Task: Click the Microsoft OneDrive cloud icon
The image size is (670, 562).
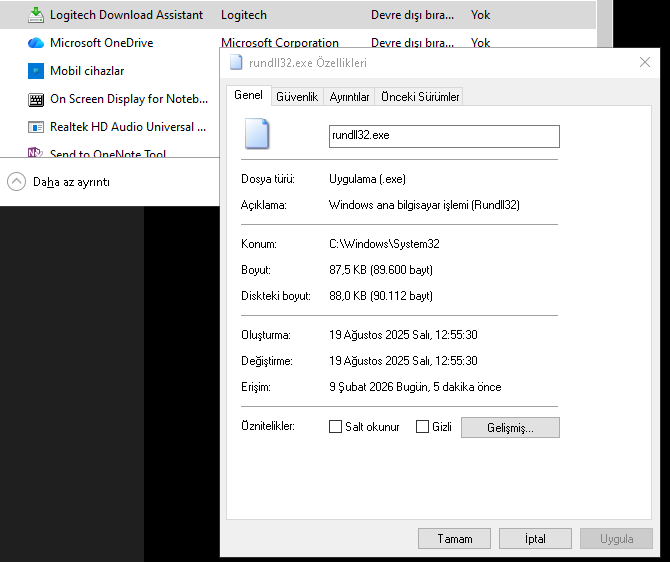Action: 36,43
